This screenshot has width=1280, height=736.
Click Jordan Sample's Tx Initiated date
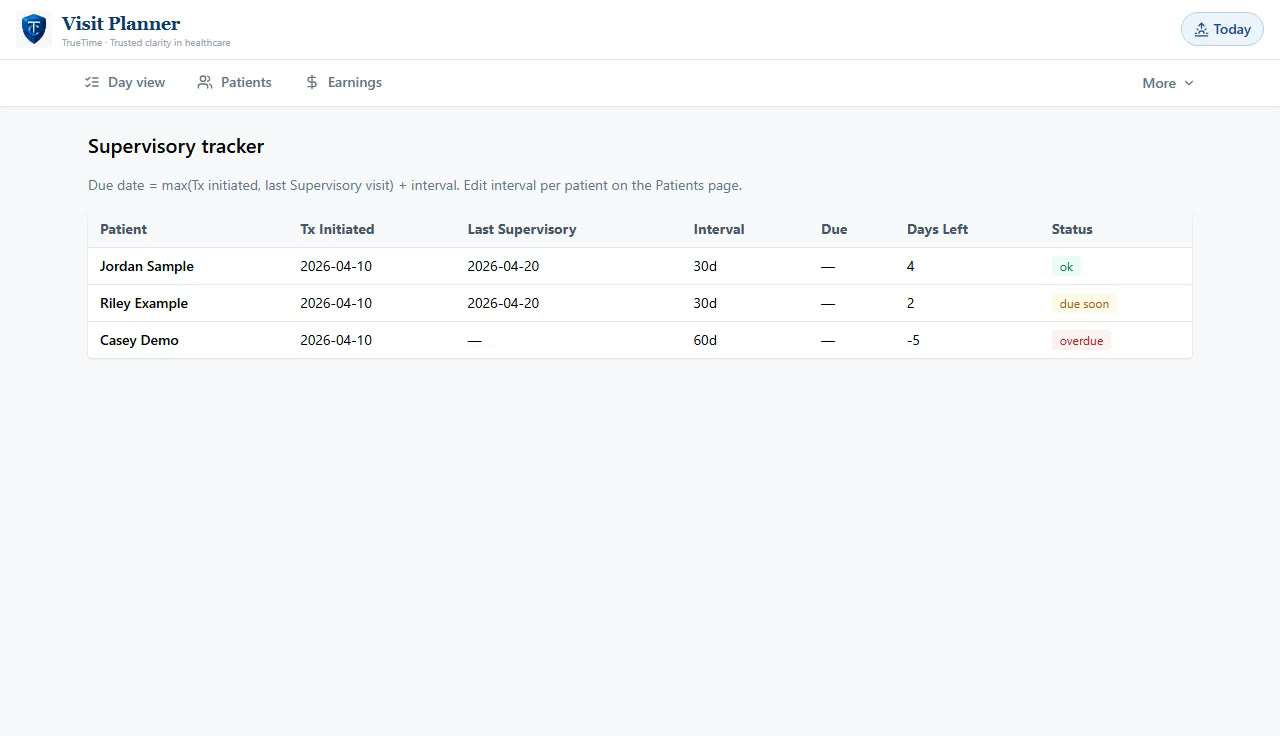[336, 266]
